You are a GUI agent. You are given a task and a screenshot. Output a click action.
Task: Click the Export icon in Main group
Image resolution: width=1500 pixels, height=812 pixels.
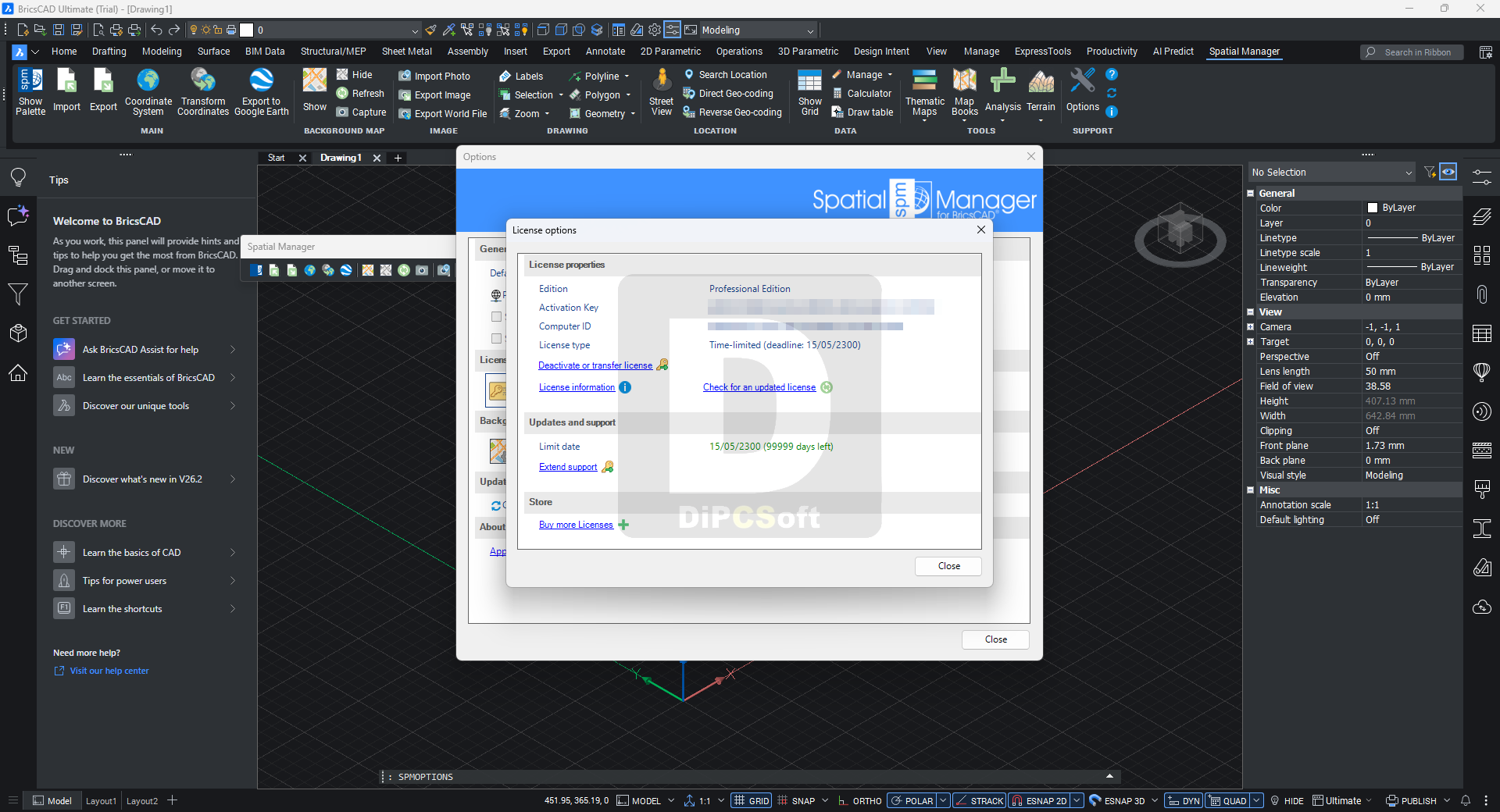103,91
